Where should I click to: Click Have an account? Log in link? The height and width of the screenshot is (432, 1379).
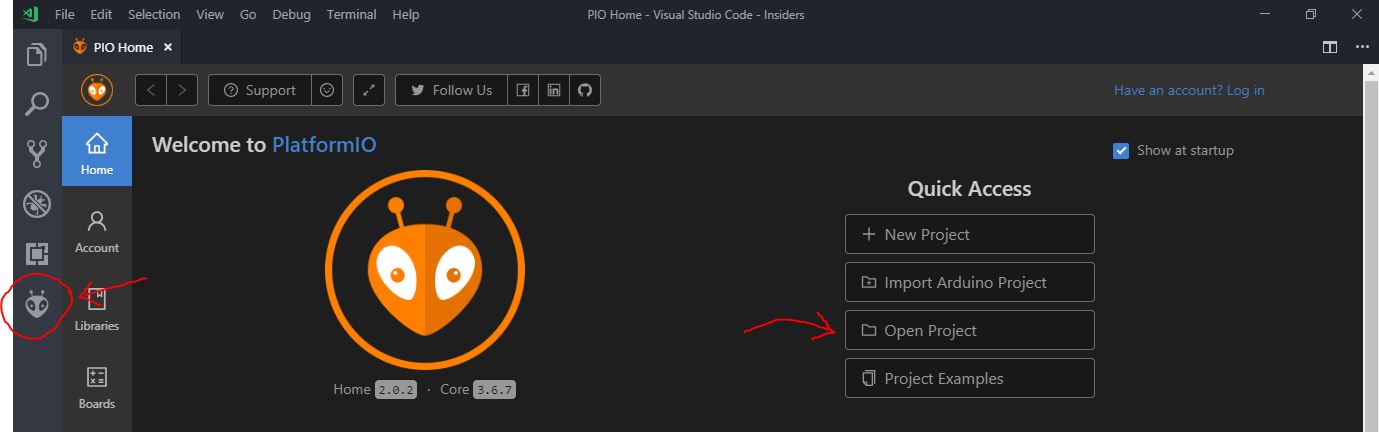pyautogui.click(x=1189, y=90)
